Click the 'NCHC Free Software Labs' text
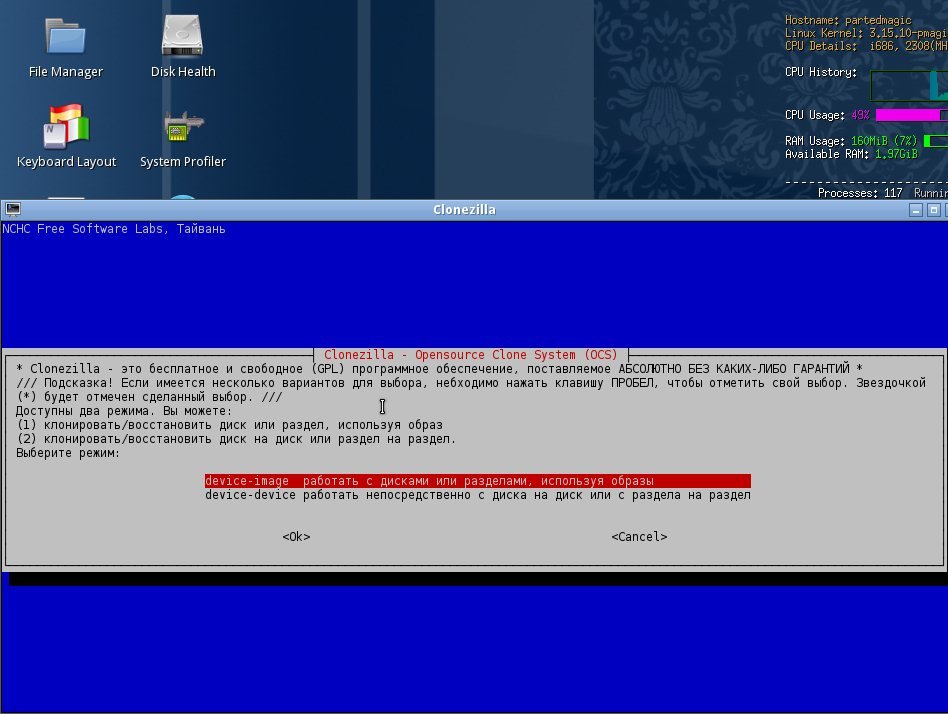This screenshot has width=948, height=714. [x=84, y=229]
